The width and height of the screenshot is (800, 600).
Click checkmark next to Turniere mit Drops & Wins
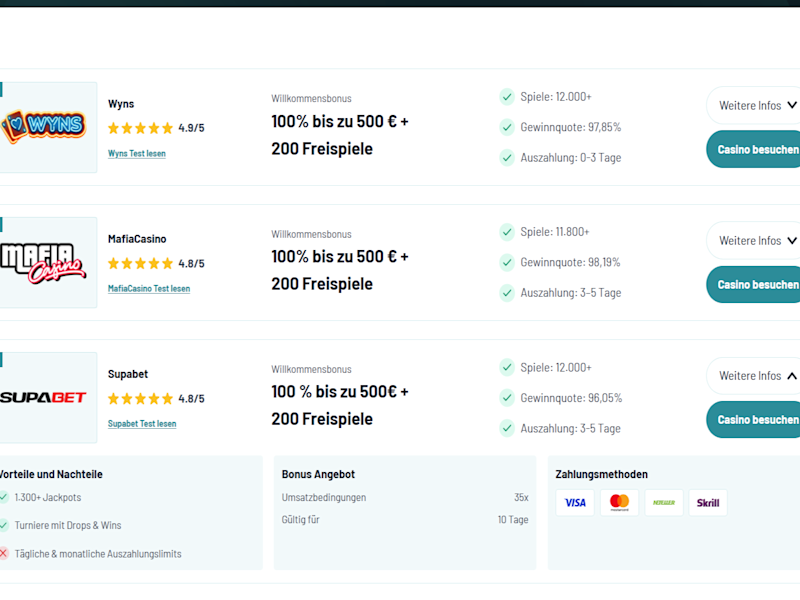[x=4, y=525]
